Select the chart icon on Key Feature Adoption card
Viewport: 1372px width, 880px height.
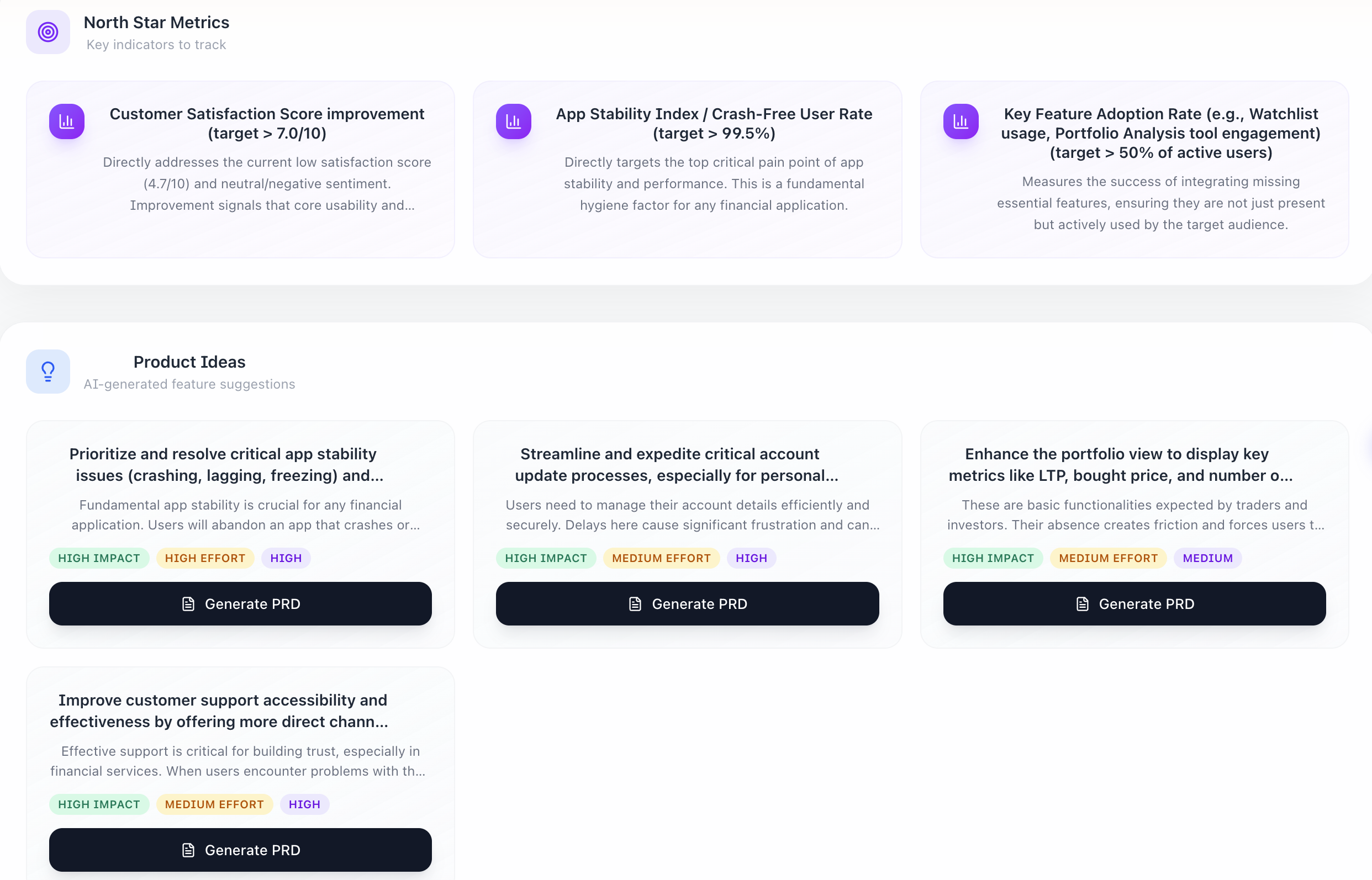point(961,121)
